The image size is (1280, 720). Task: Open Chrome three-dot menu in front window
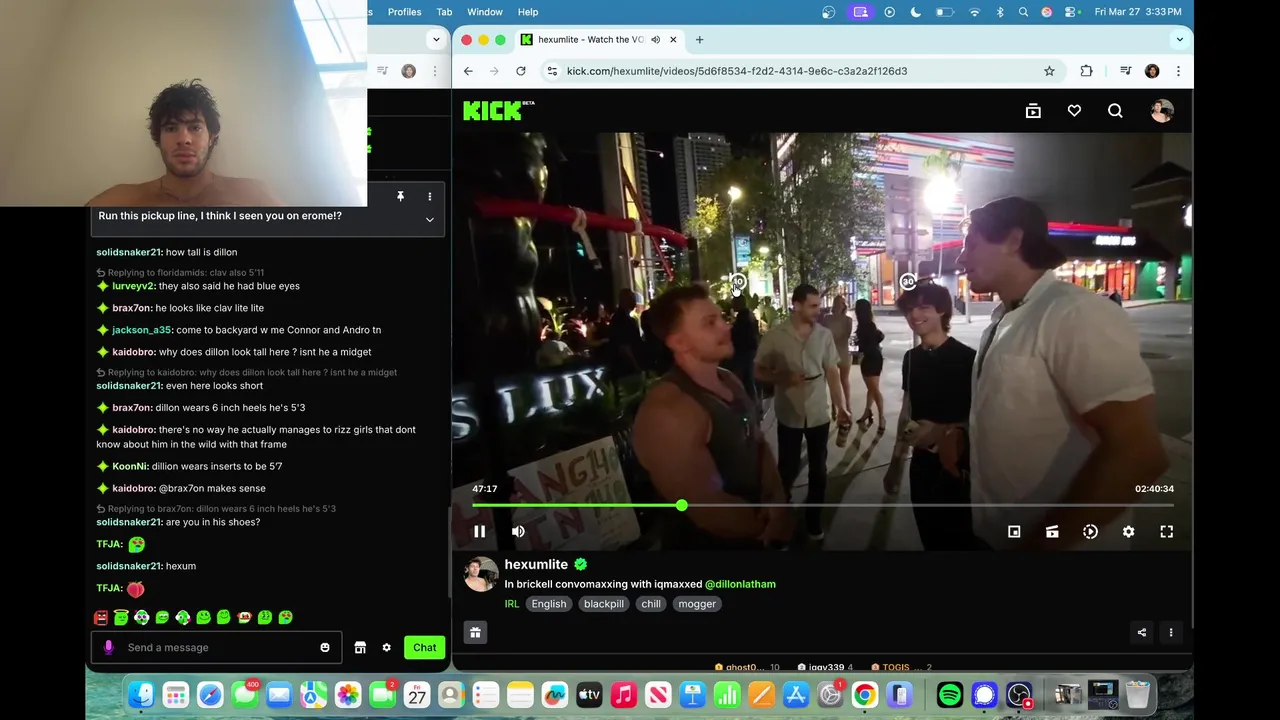(1178, 71)
